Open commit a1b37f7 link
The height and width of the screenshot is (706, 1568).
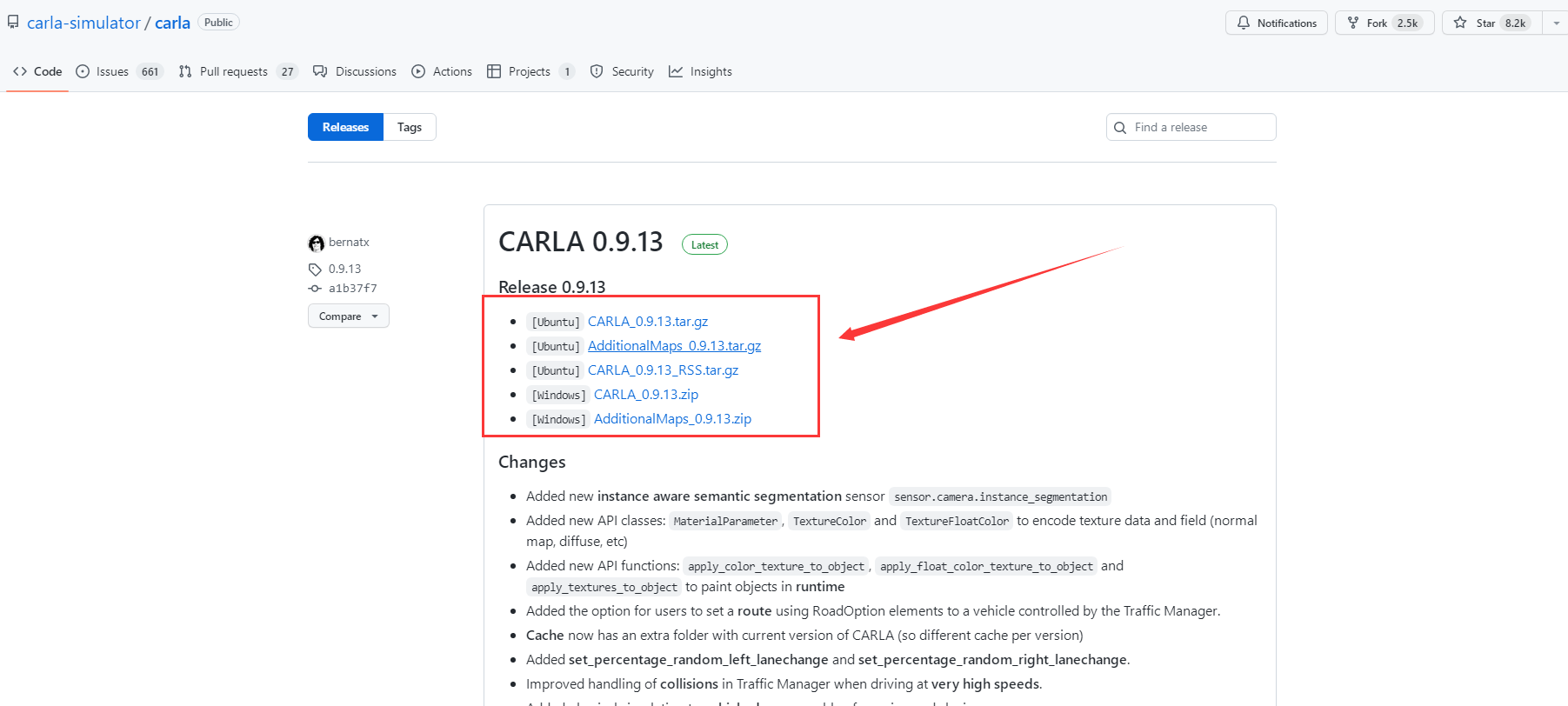point(352,288)
